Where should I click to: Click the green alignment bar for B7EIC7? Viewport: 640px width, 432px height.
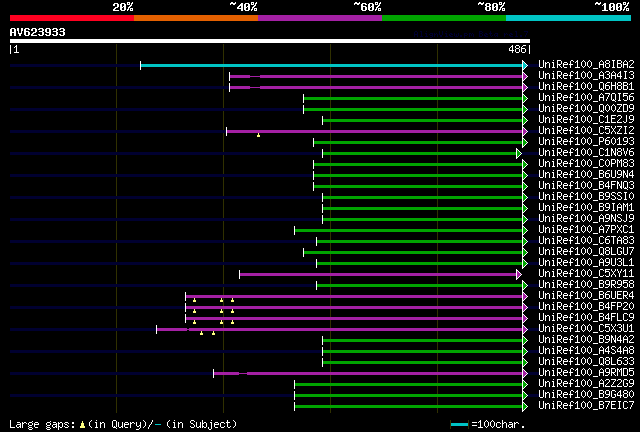(408, 406)
